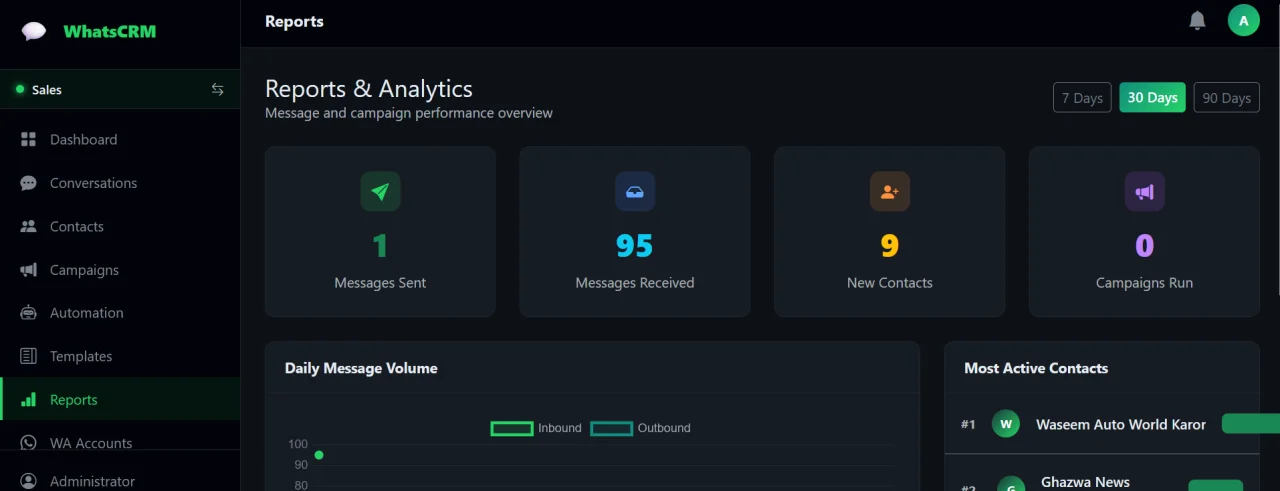This screenshot has height=491, width=1280.
Task: Click the Messages Received count 95
Action: coord(635,245)
